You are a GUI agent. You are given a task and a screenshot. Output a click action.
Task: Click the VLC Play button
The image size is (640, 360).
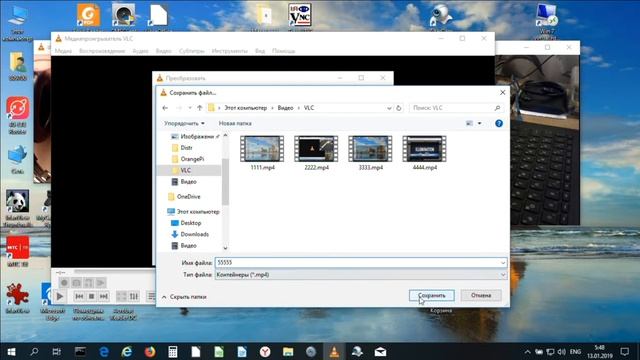60,296
